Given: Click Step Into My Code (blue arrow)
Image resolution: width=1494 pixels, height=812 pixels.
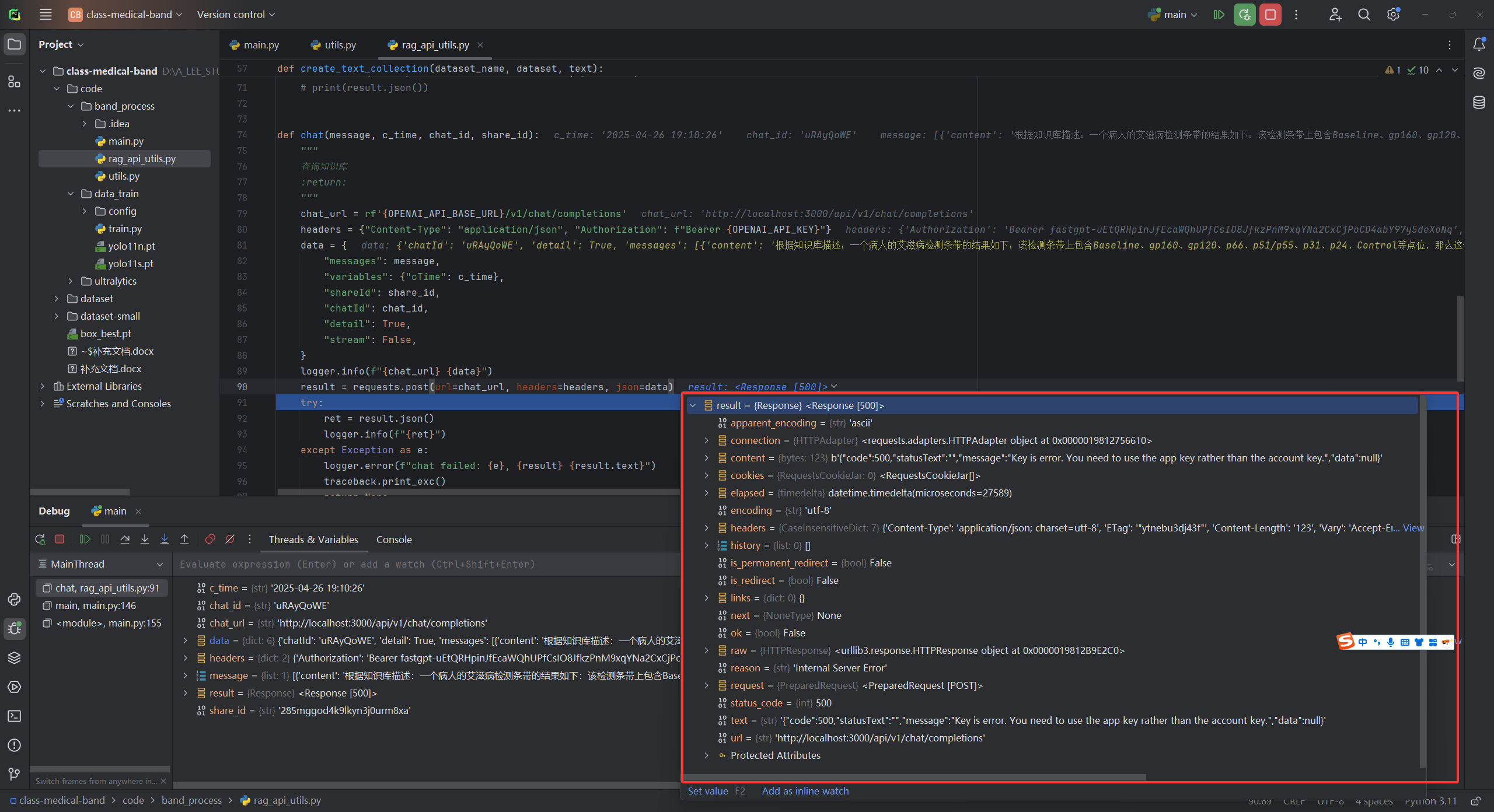Looking at the screenshot, I should [x=165, y=540].
